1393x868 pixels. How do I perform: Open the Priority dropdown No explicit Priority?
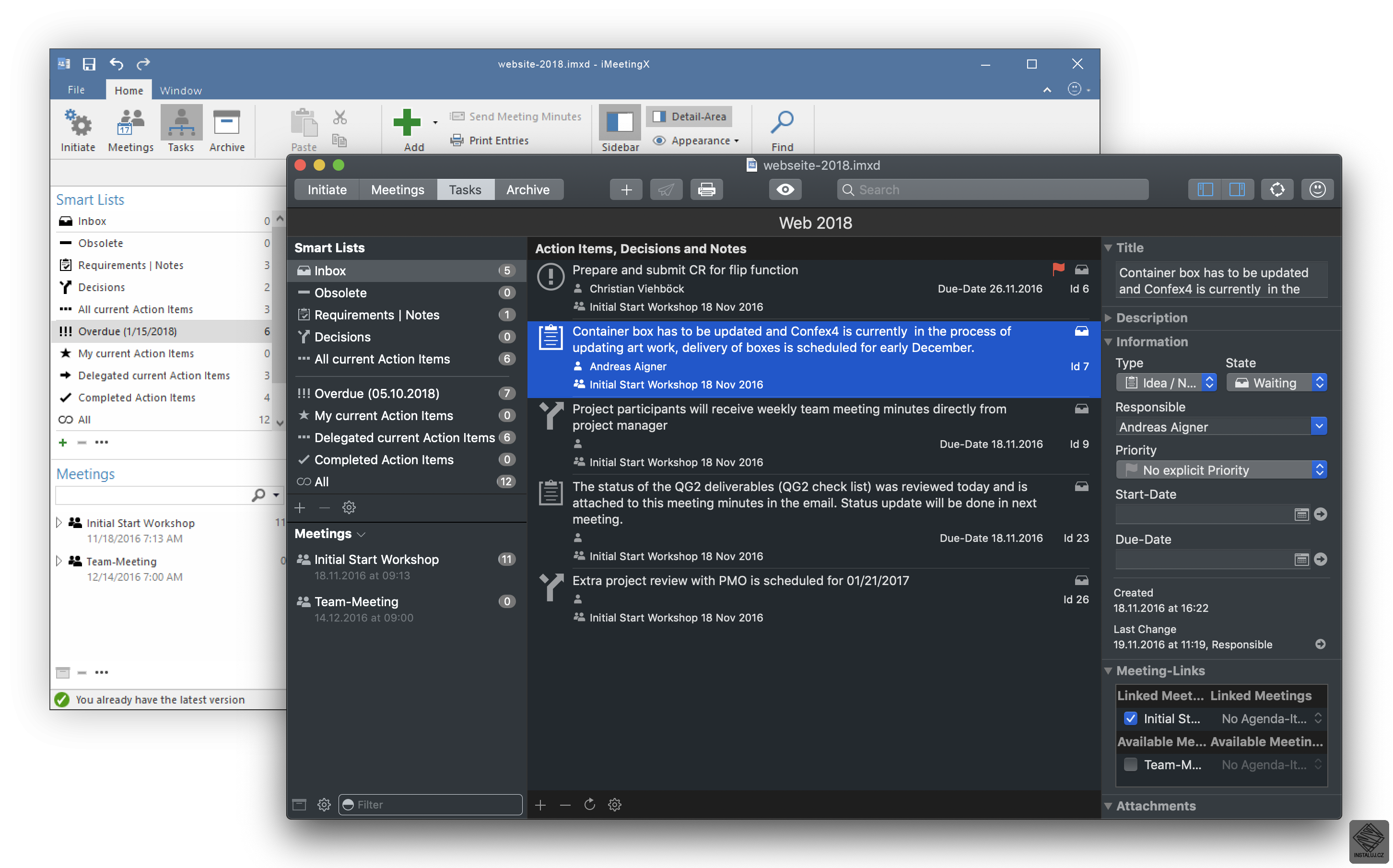pyautogui.click(x=1221, y=469)
